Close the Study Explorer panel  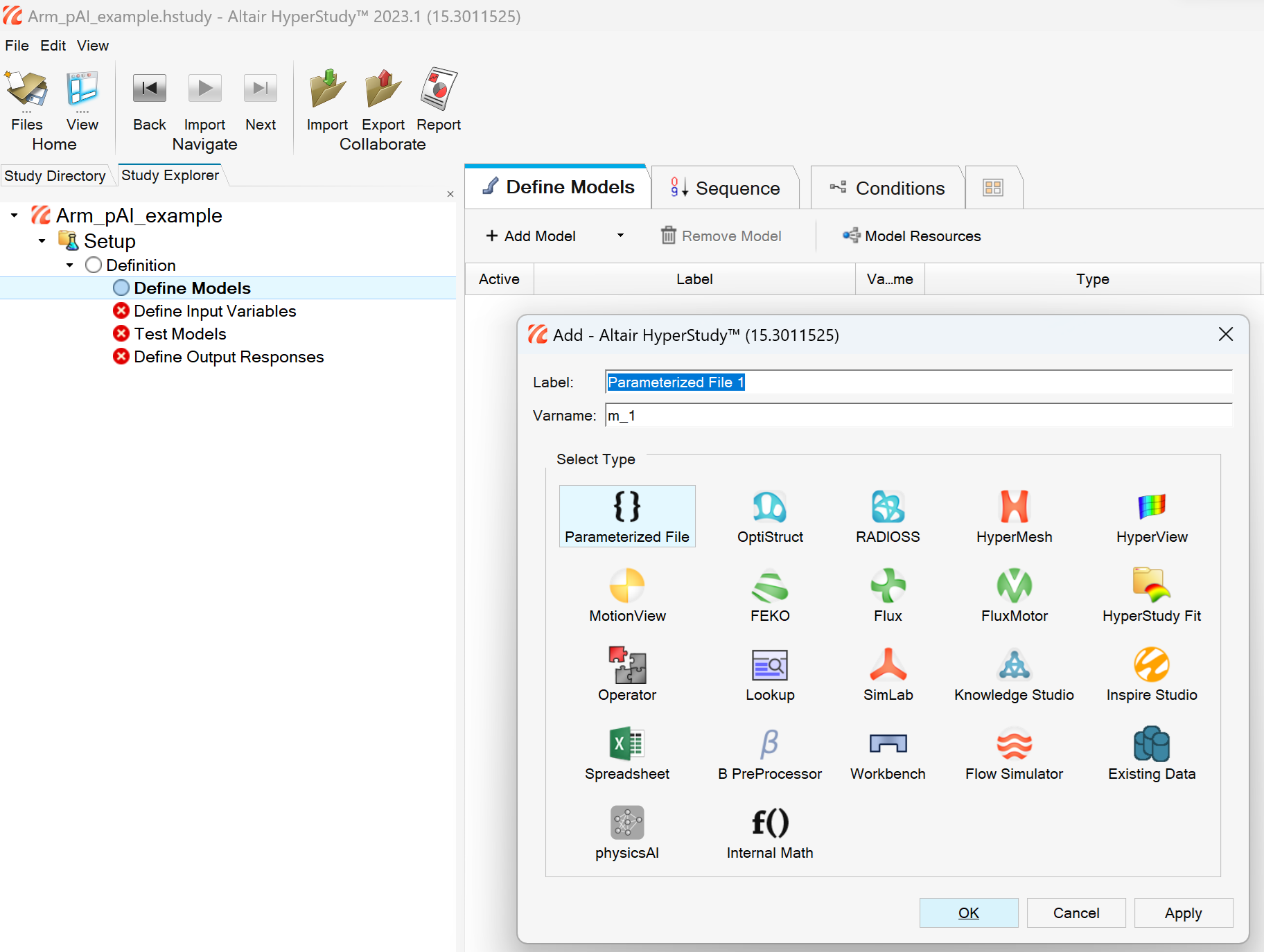pyautogui.click(x=450, y=194)
